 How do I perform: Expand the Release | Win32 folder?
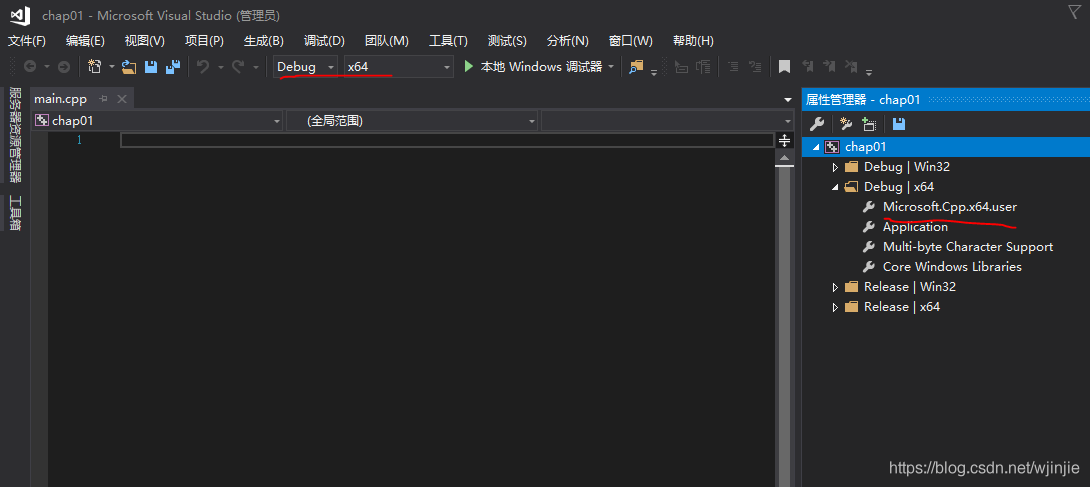(836, 287)
